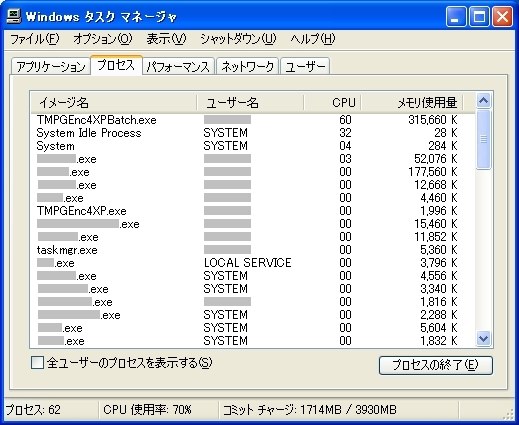This screenshot has height=425, width=519.
Task: Click the 15,460 K memory value
Action: pyautogui.click(x=435, y=224)
